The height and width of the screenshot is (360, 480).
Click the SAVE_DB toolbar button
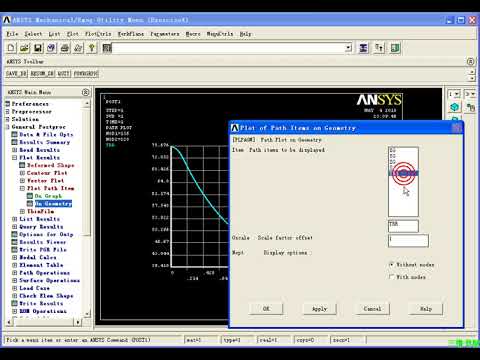point(16,73)
